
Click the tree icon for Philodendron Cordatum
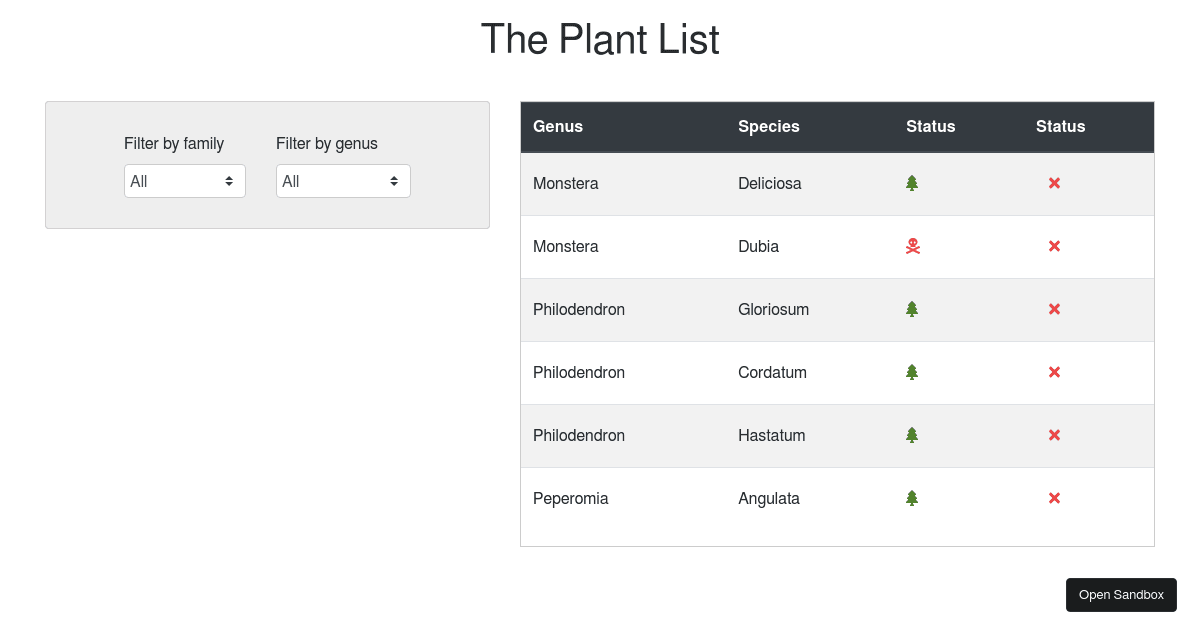pyautogui.click(x=911, y=372)
